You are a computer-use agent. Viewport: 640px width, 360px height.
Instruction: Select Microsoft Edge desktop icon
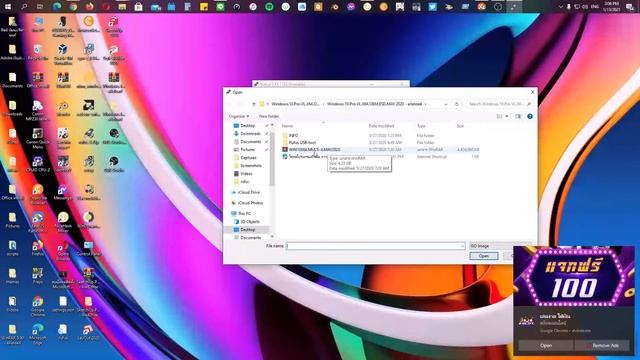38,334
